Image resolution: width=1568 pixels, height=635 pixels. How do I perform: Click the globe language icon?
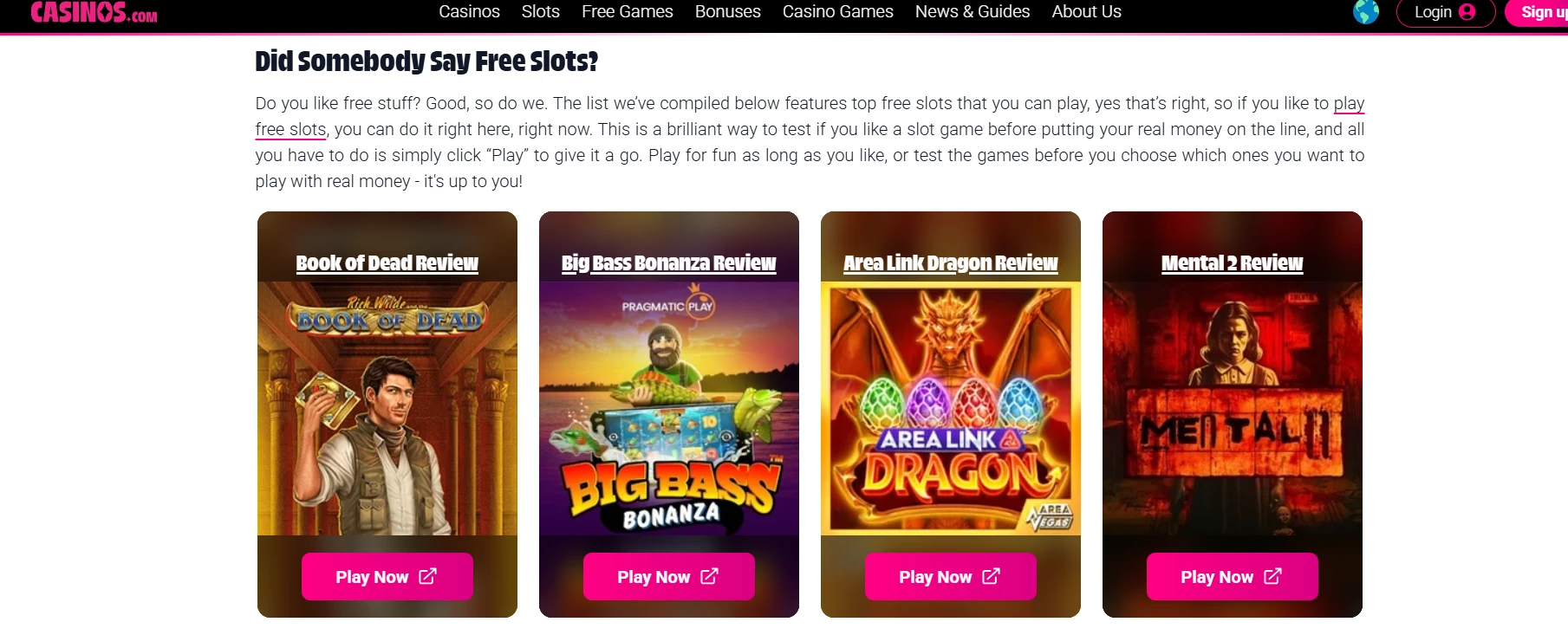tap(1366, 12)
